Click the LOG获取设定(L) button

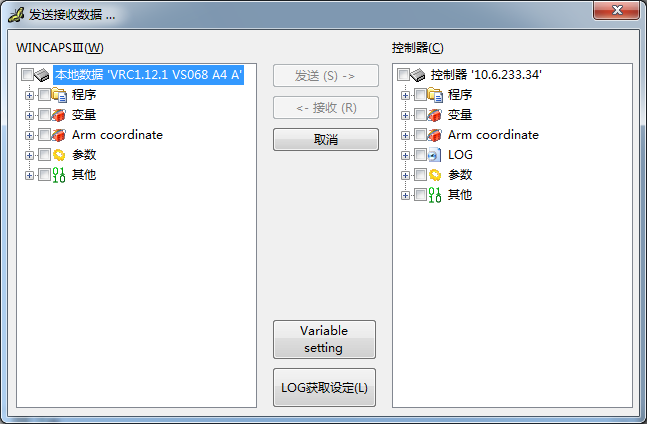point(324,388)
